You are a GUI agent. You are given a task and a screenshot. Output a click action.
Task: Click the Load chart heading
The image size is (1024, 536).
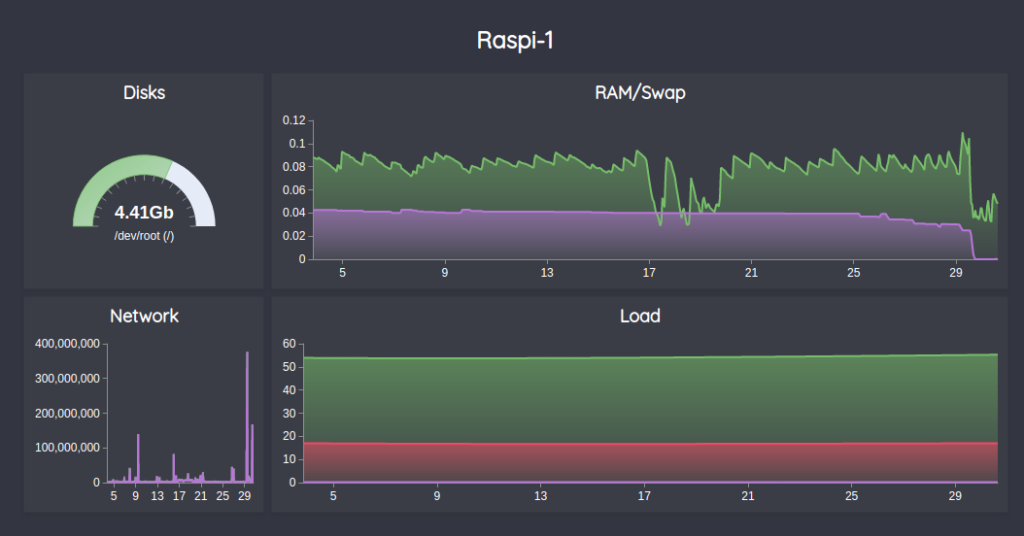[639, 316]
